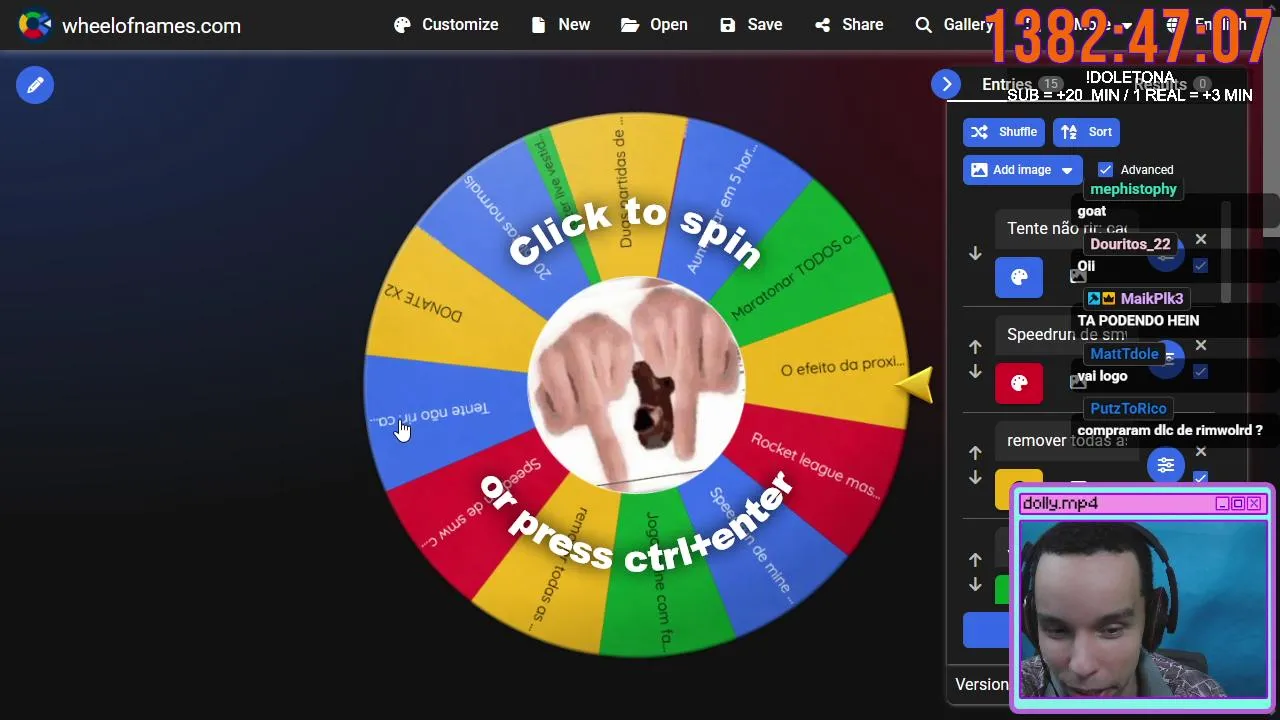1280x720 pixels.
Task: Click the dolly.mp4 window title
Action: pyautogui.click(x=1060, y=503)
